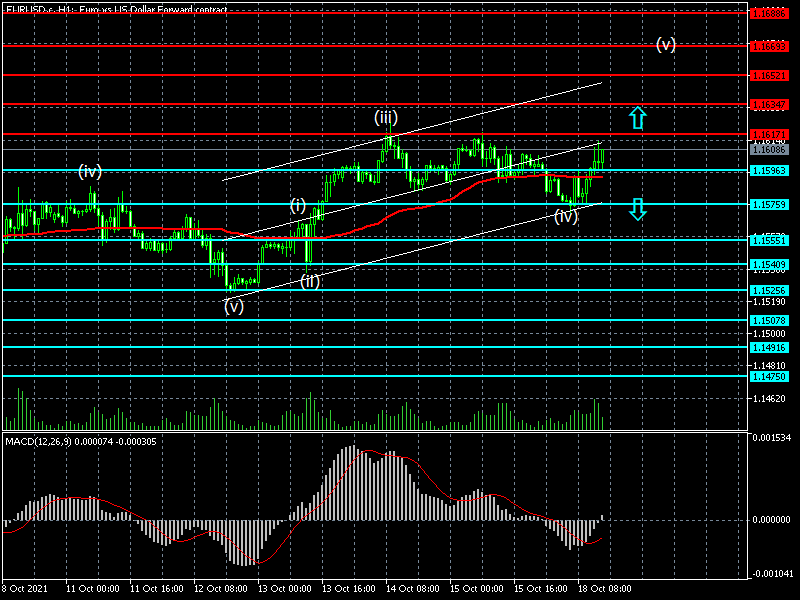The width and height of the screenshot is (800, 600).
Task: Click the cyan down arrow marker
Action: tap(638, 209)
